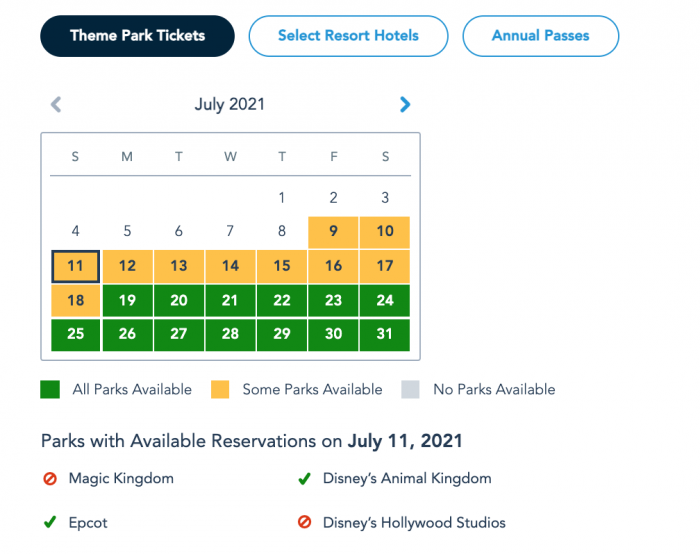Choose July 25 on the calendar

click(x=75, y=334)
